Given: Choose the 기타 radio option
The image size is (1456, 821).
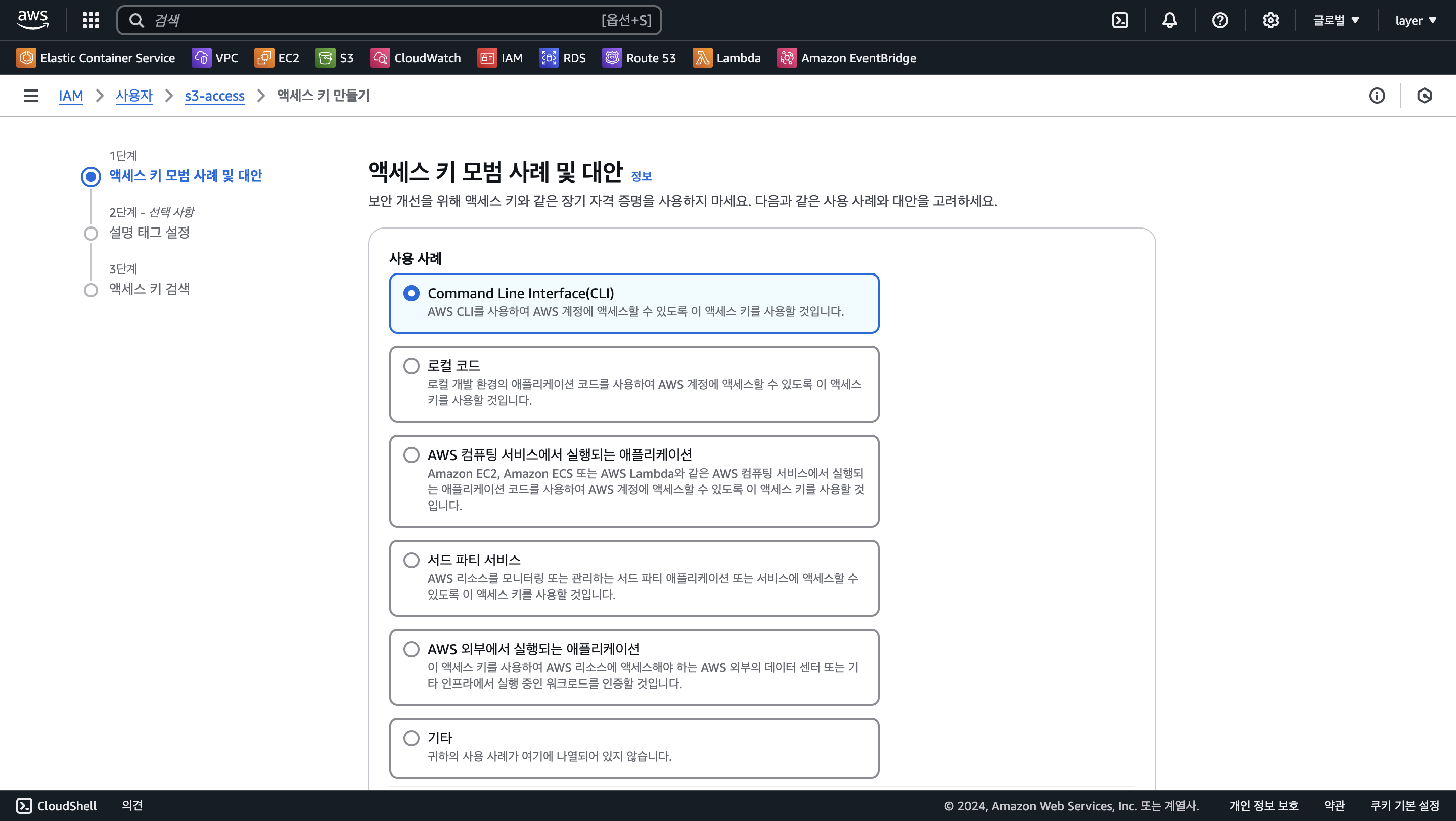Looking at the screenshot, I should point(412,738).
